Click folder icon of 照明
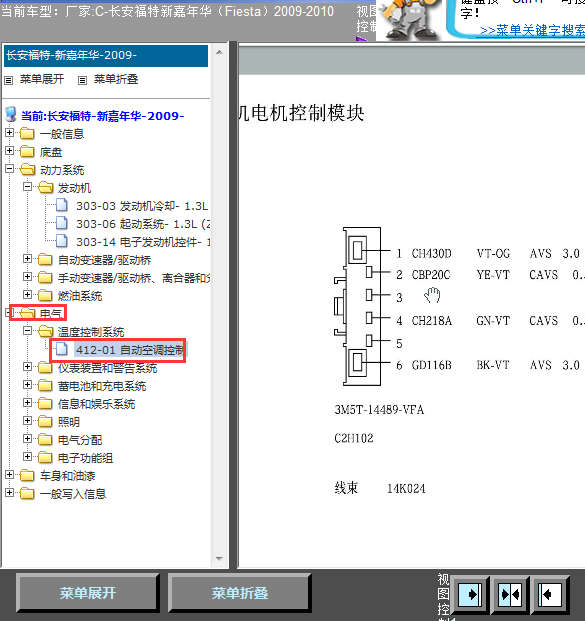This screenshot has height=621, width=585. click(x=45, y=421)
